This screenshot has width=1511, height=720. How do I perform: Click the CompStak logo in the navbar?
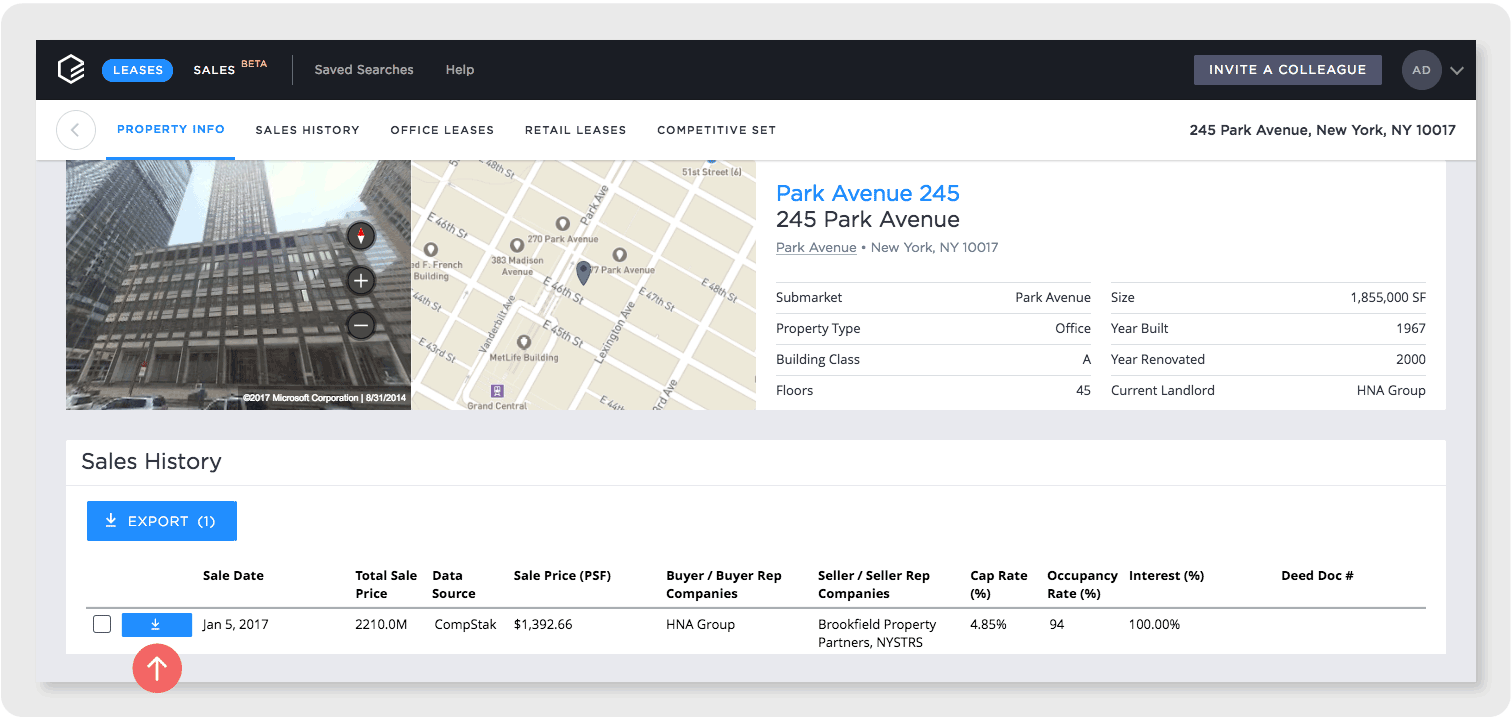coord(71,69)
